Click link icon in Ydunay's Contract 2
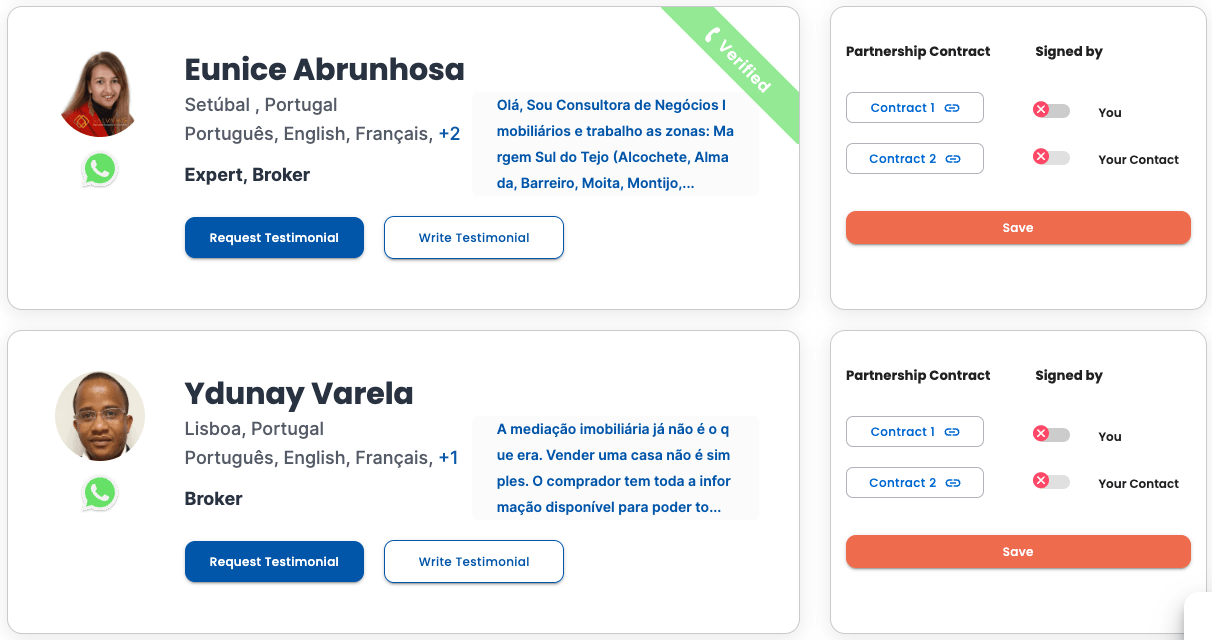This screenshot has width=1212, height=640. [953, 483]
